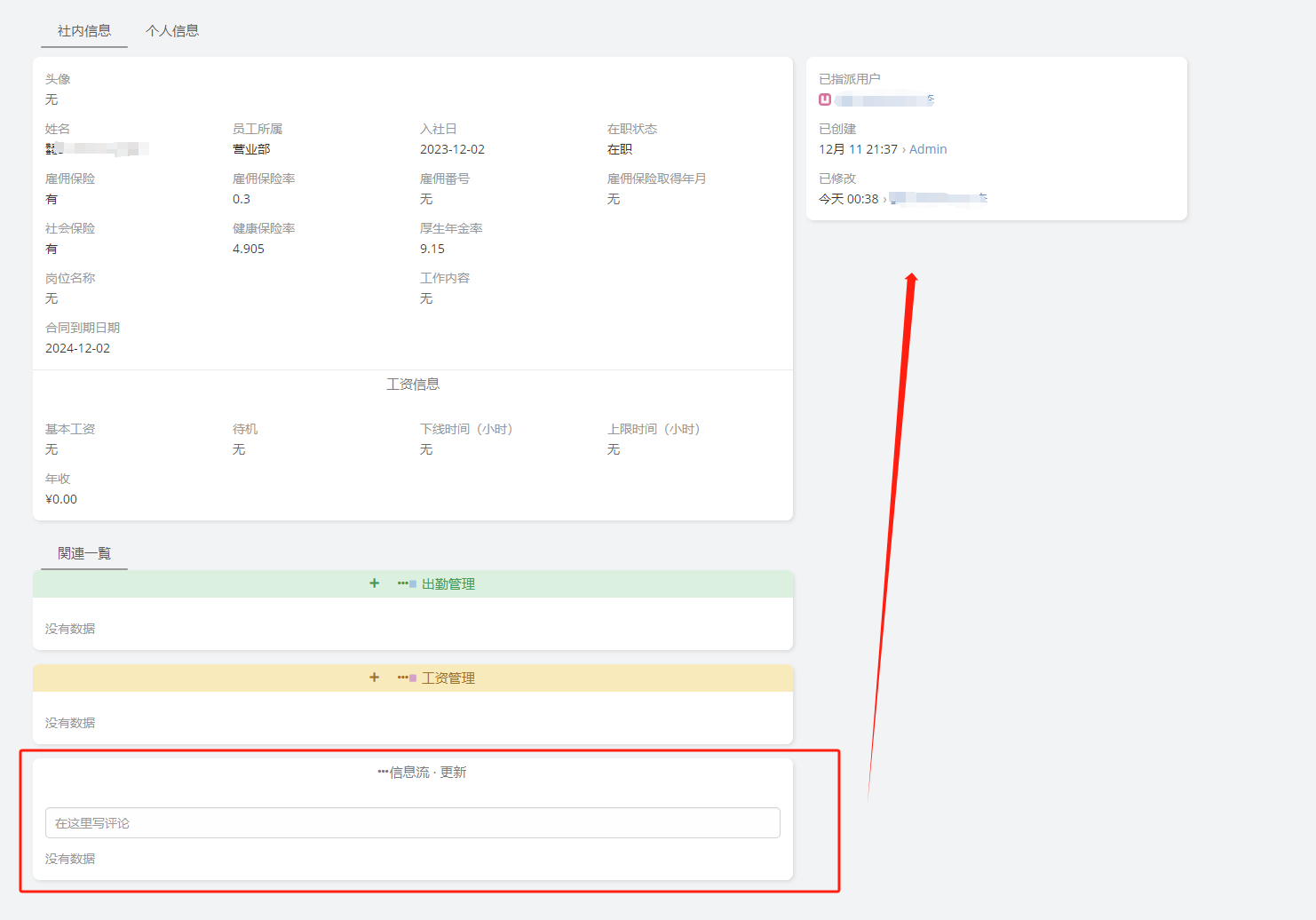1316x920 pixels.
Task: Select the 関連一覧 tab
Action: click(x=84, y=553)
